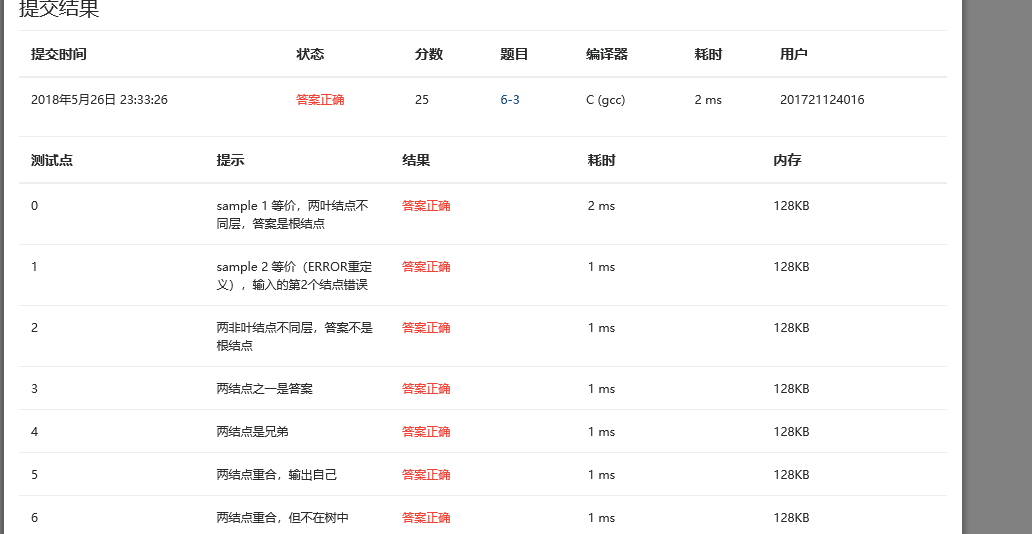This screenshot has width=1032, height=534.
Task: Click the 编译器 column header
Action: (607, 55)
